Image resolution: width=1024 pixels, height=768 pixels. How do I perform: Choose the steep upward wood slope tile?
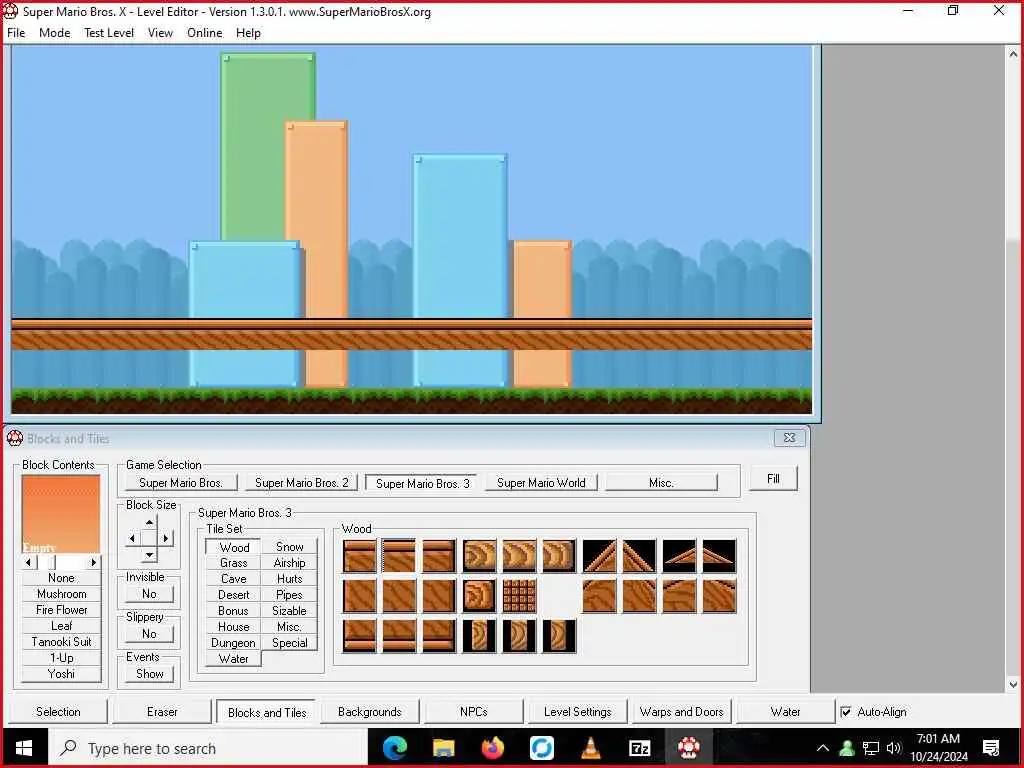click(600, 556)
